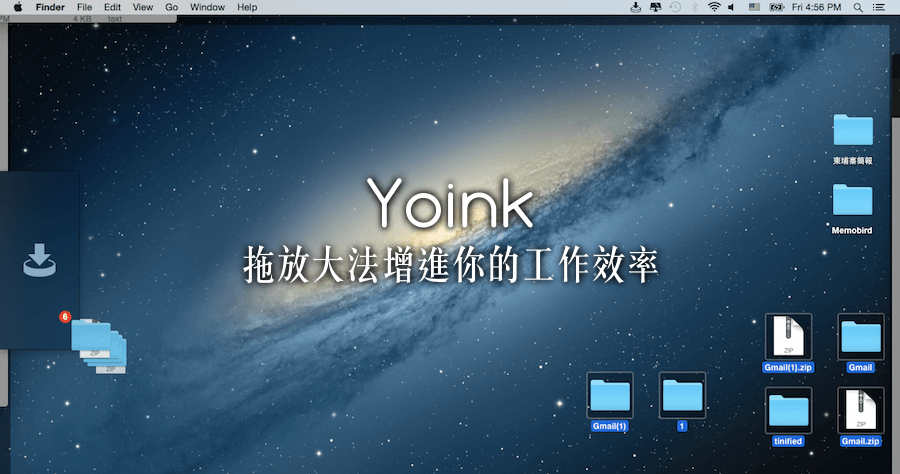Click the Memobird folder name label

coord(852,230)
